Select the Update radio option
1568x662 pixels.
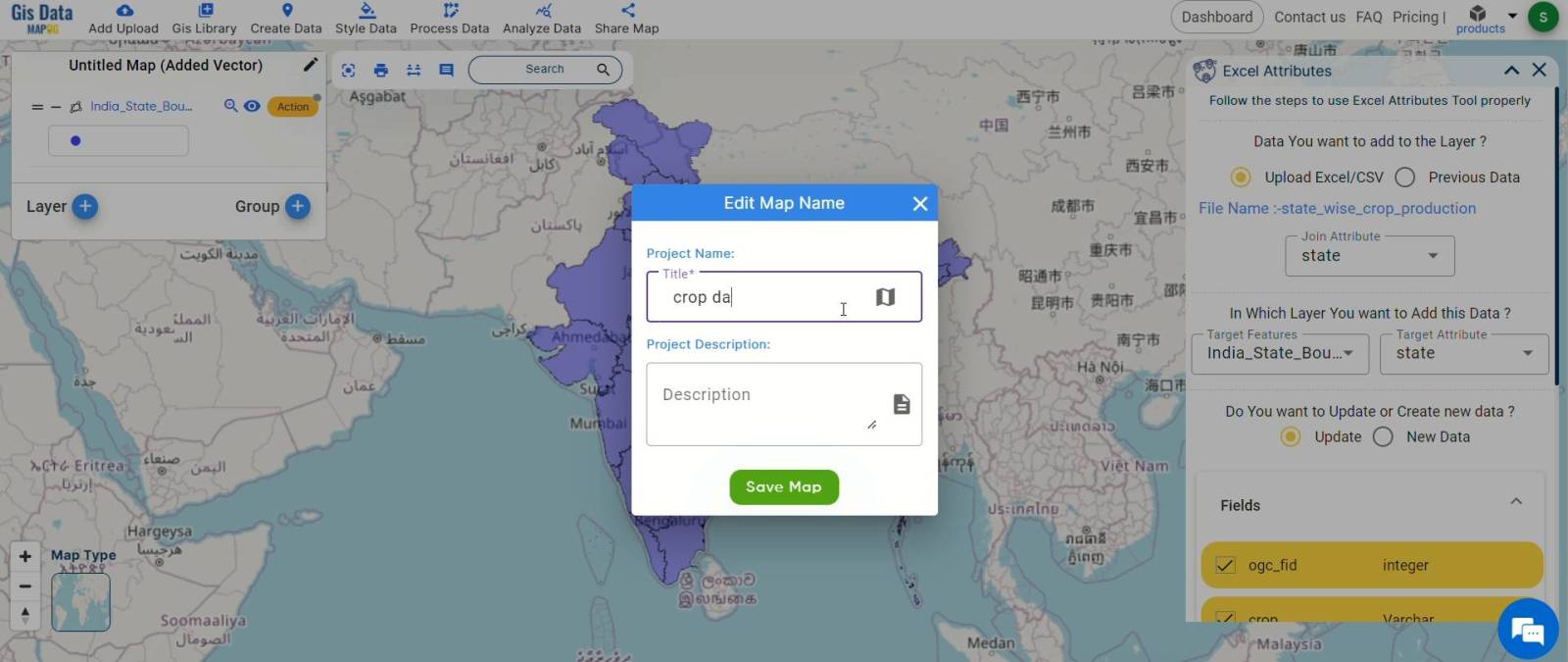1291,436
